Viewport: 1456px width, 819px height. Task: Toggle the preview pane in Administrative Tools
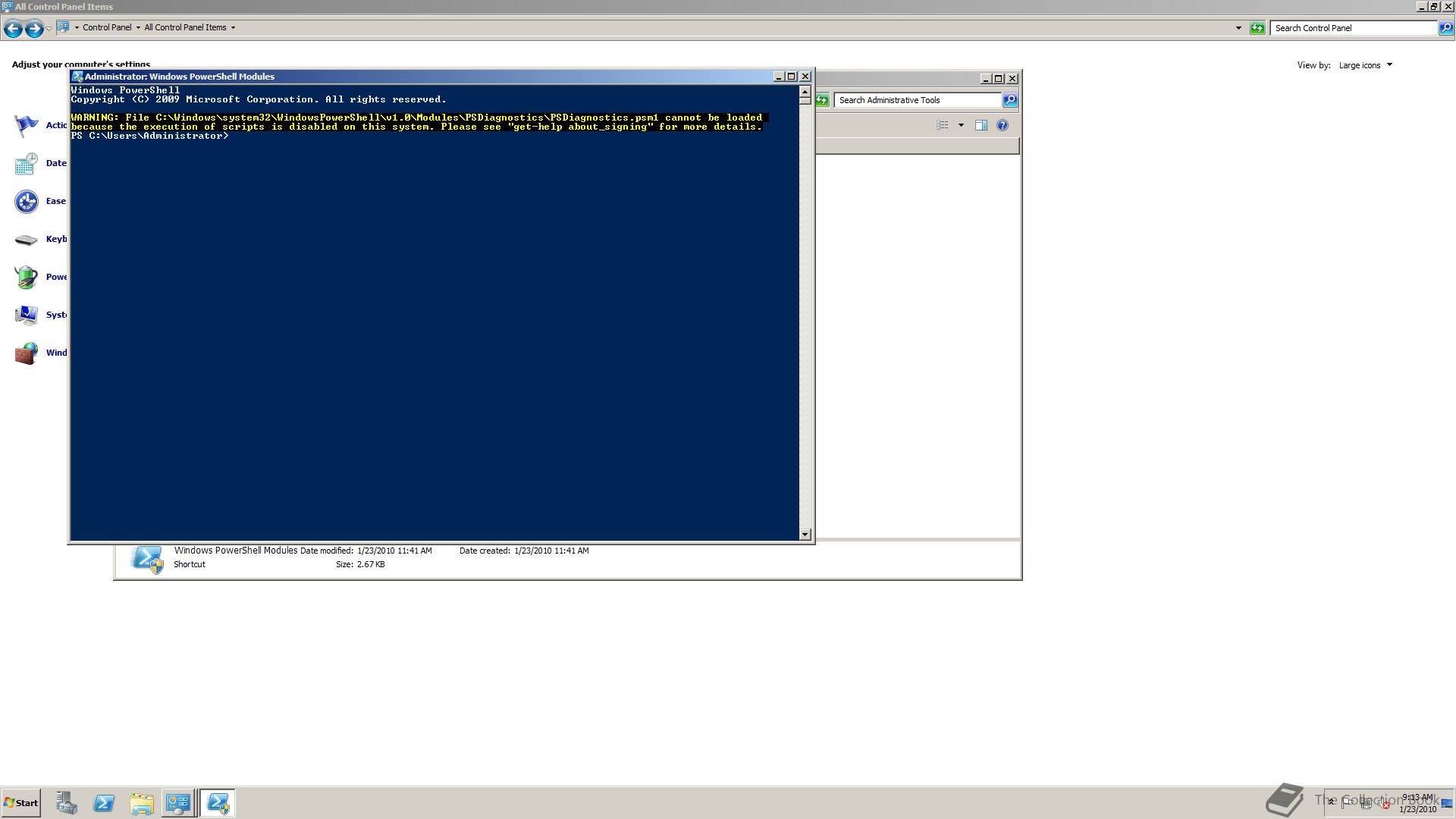[981, 125]
